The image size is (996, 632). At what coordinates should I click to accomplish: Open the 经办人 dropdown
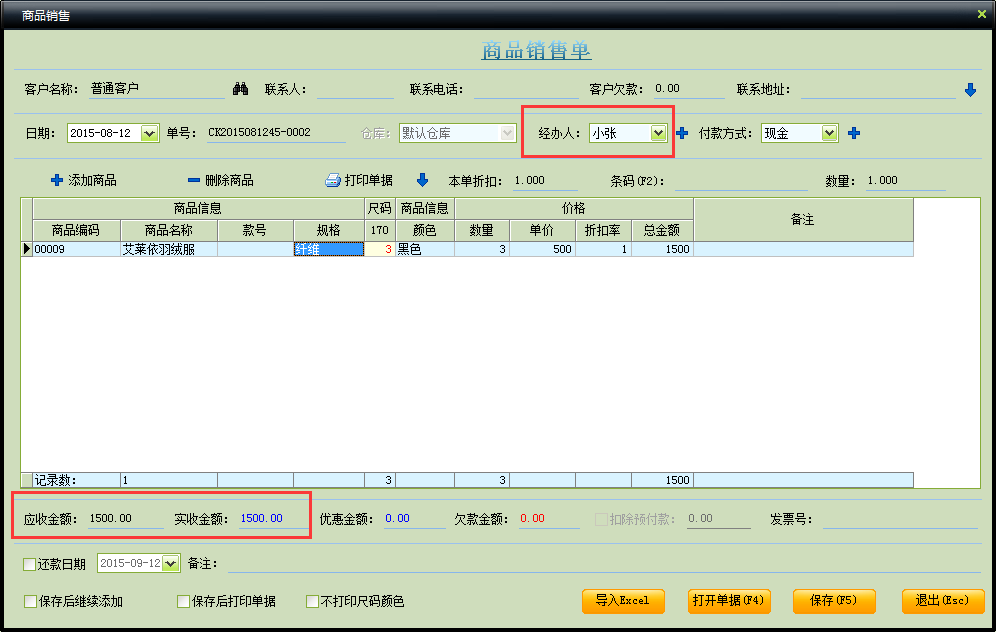pyautogui.click(x=658, y=133)
